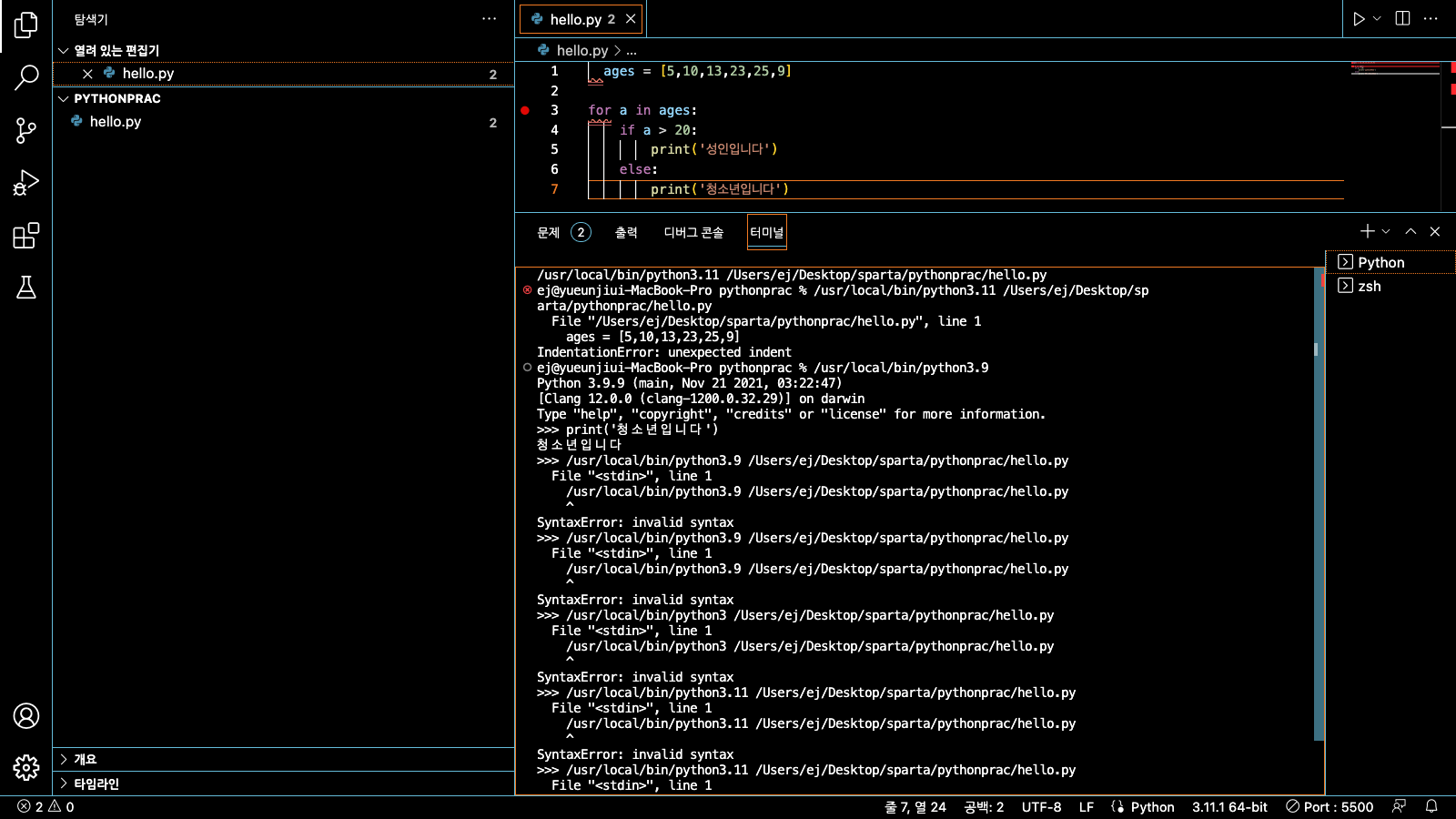
Task: Open editor More Actions ellipsis
Action: (x=1431, y=19)
